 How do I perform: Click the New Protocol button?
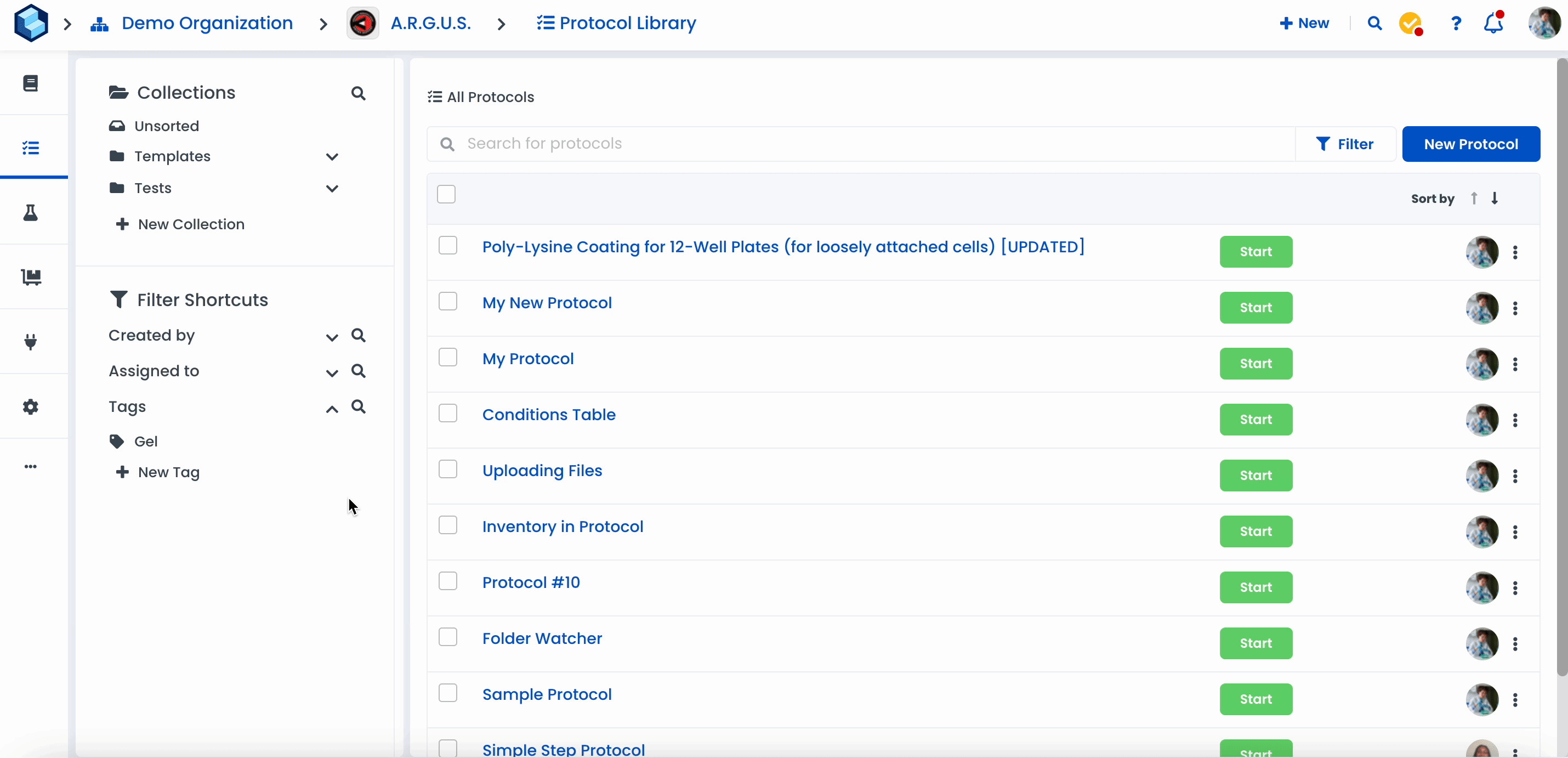coord(1470,144)
